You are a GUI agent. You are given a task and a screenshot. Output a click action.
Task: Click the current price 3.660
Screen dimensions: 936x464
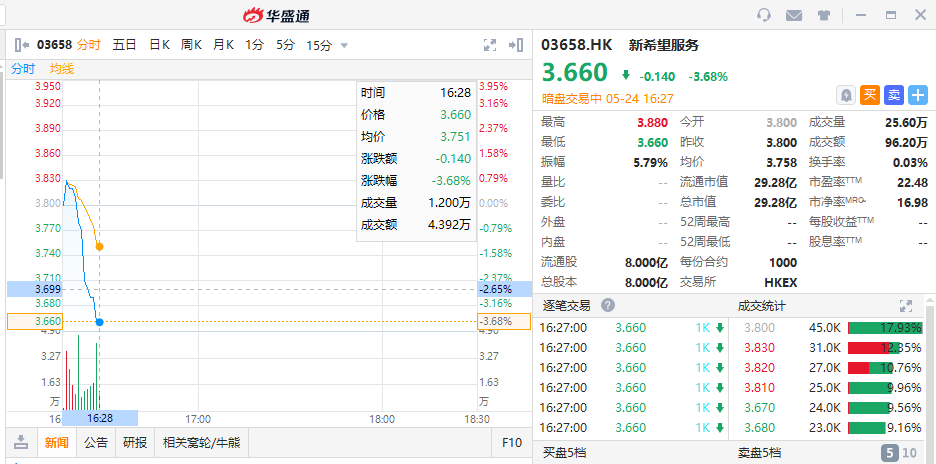pyautogui.click(x=574, y=72)
